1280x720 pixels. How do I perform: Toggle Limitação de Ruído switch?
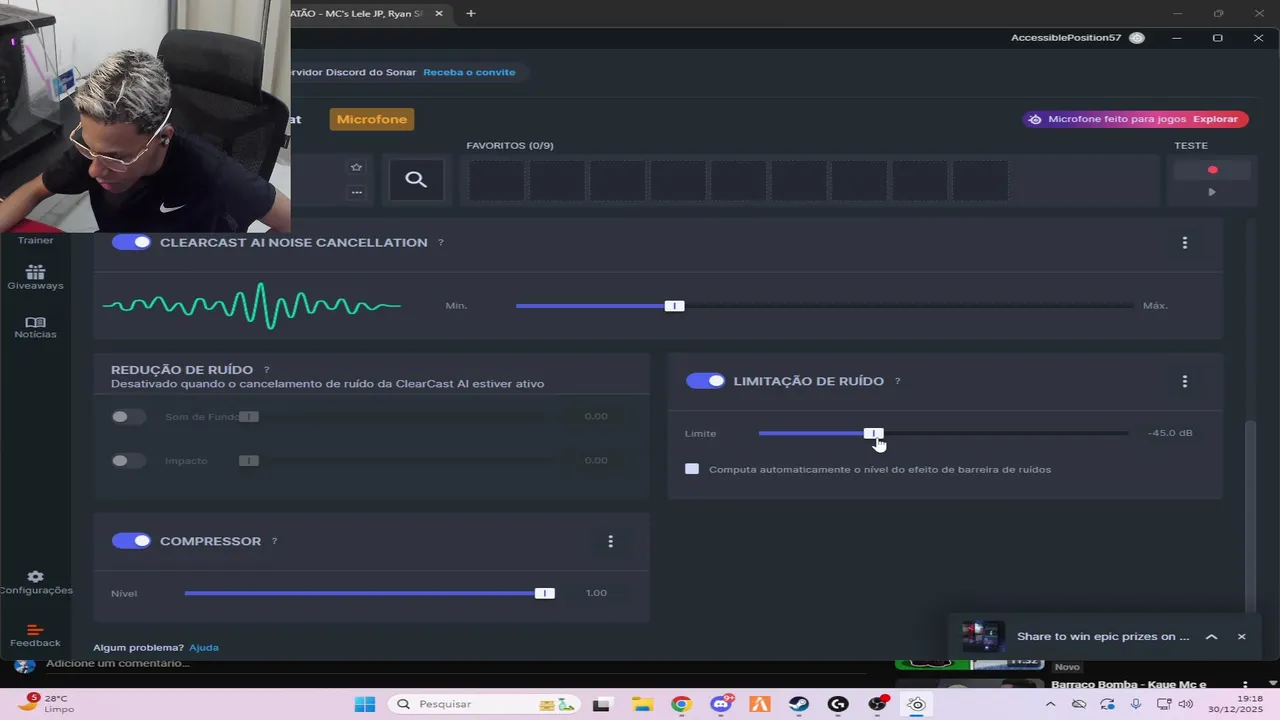point(705,381)
